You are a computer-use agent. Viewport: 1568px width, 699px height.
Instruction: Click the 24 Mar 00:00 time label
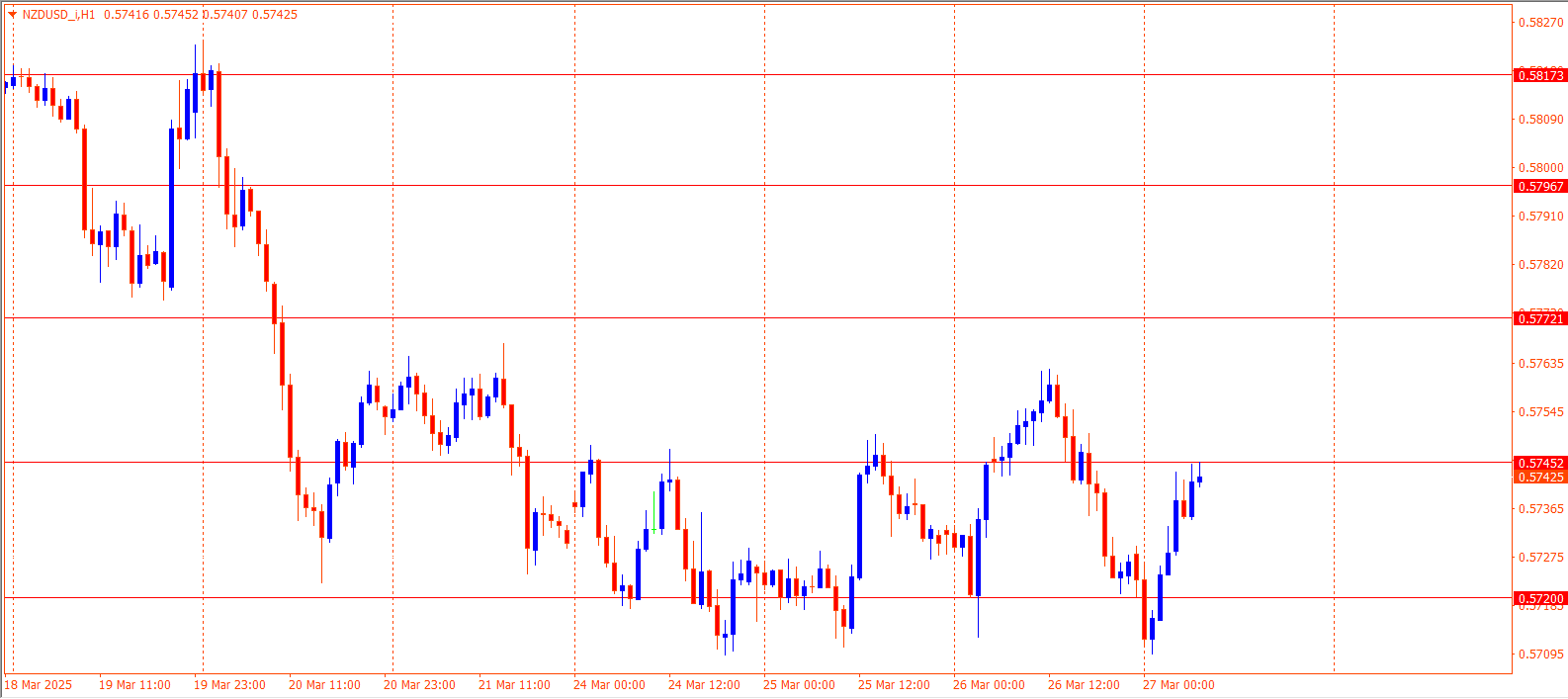(x=609, y=685)
